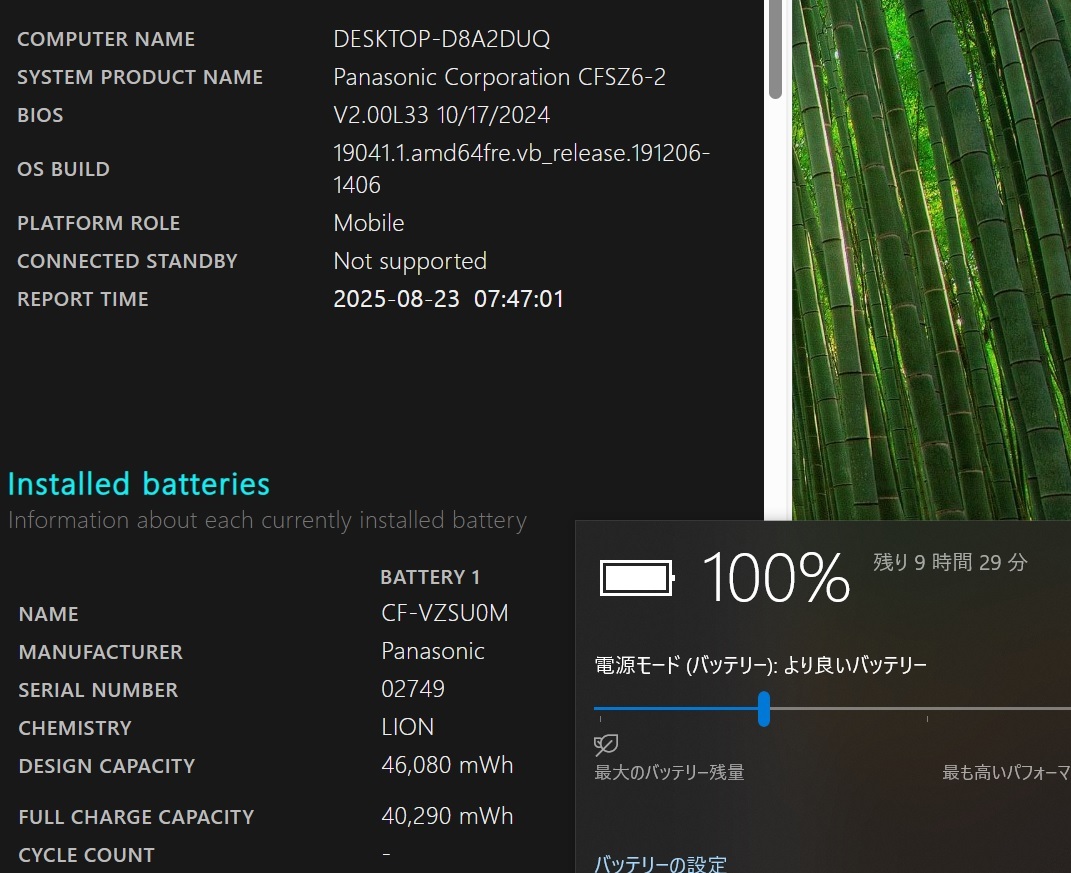This screenshot has height=873, width=1071.
Task: Click the Mobile platform role value
Action: point(369,223)
